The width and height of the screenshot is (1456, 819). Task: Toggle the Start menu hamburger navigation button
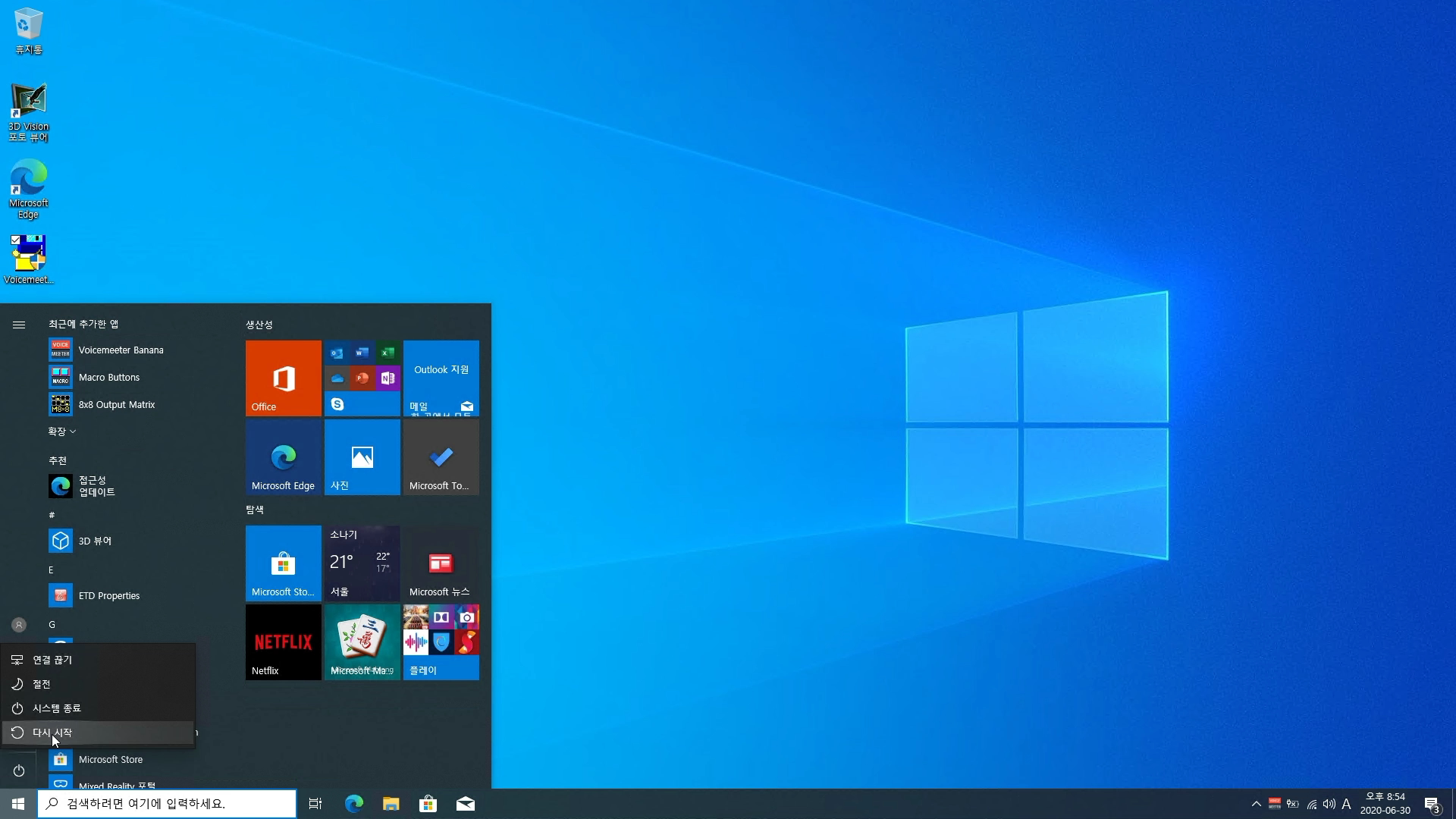pyautogui.click(x=19, y=325)
